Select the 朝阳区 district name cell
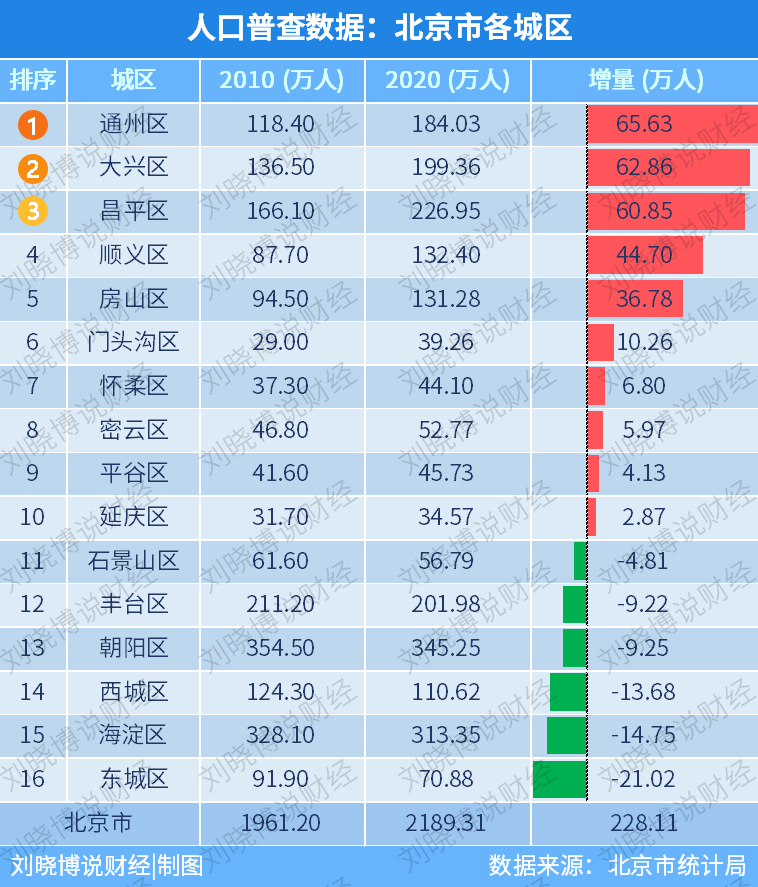This screenshot has width=758, height=887. [x=133, y=648]
